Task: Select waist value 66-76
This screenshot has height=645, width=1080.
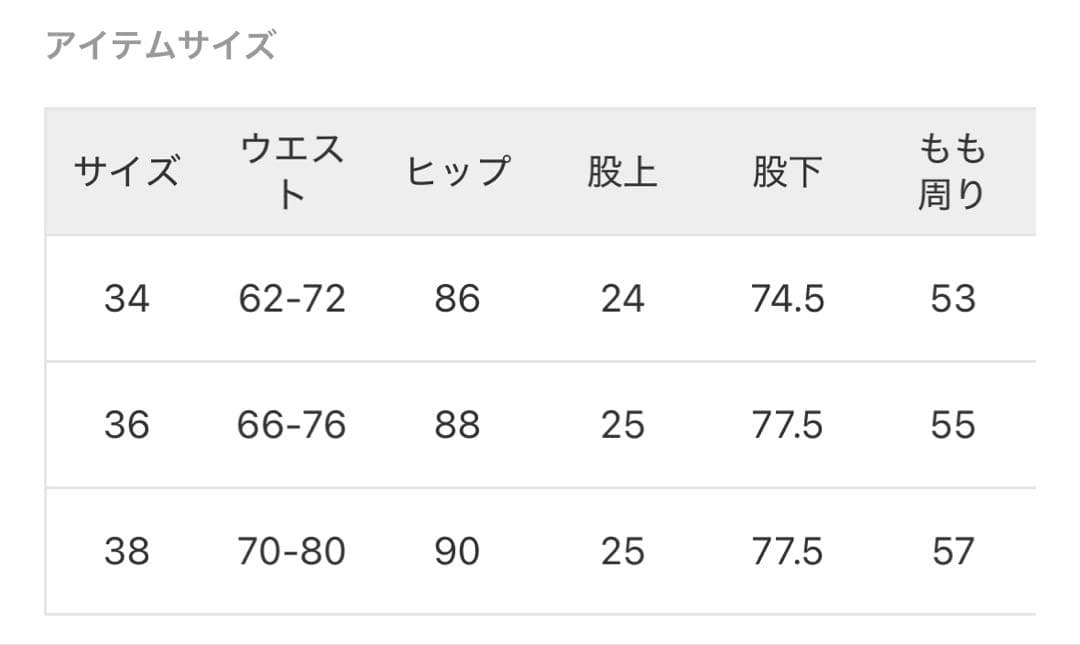Action: [292, 425]
